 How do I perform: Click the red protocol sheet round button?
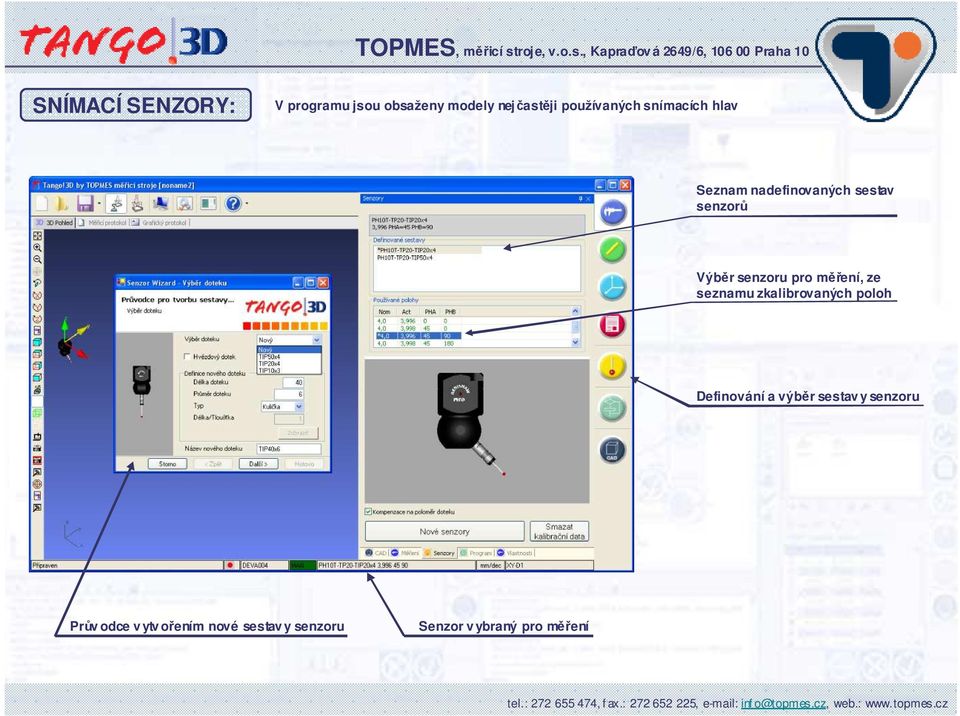(x=612, y=325)
